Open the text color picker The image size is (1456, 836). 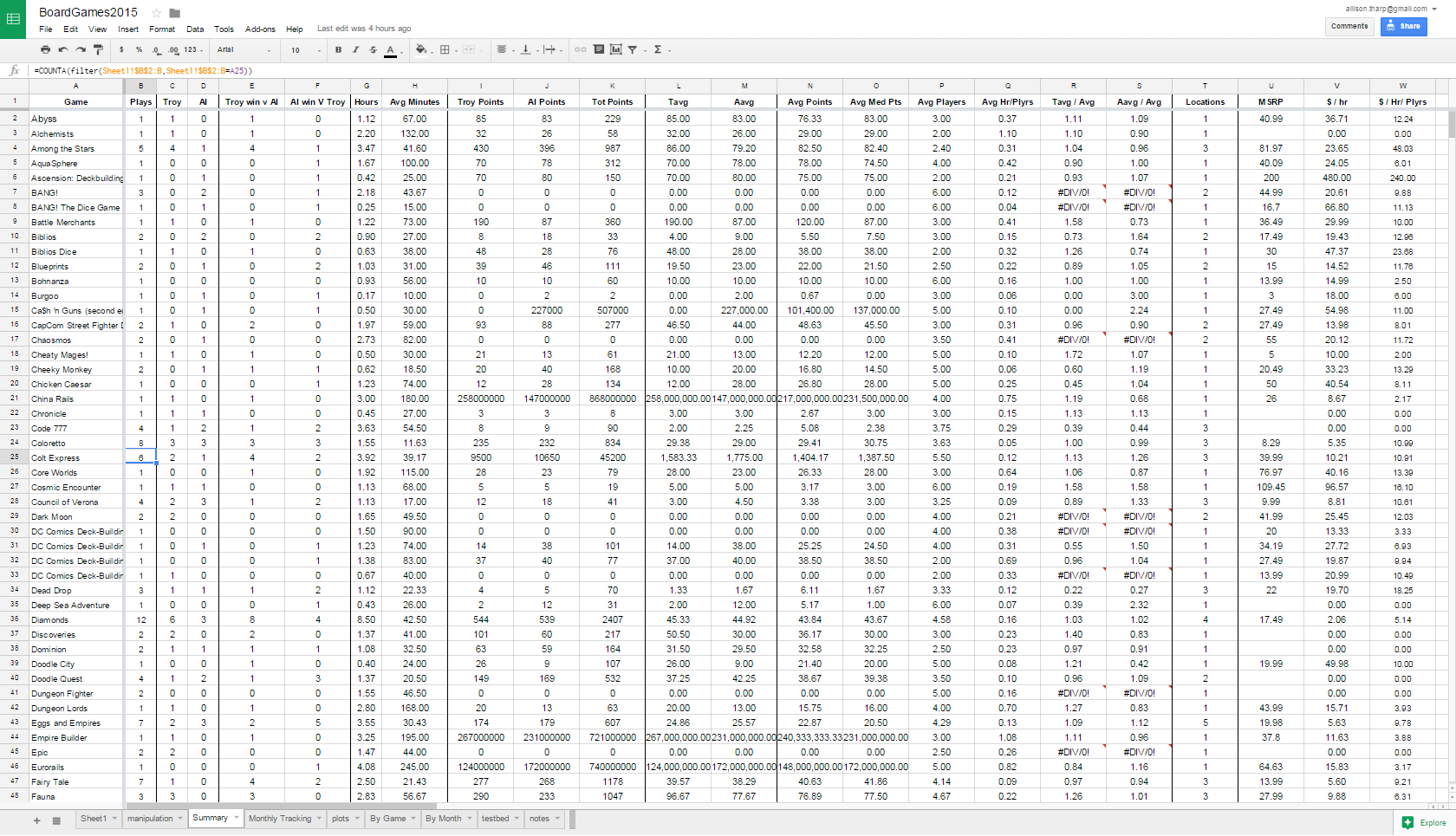391,50
